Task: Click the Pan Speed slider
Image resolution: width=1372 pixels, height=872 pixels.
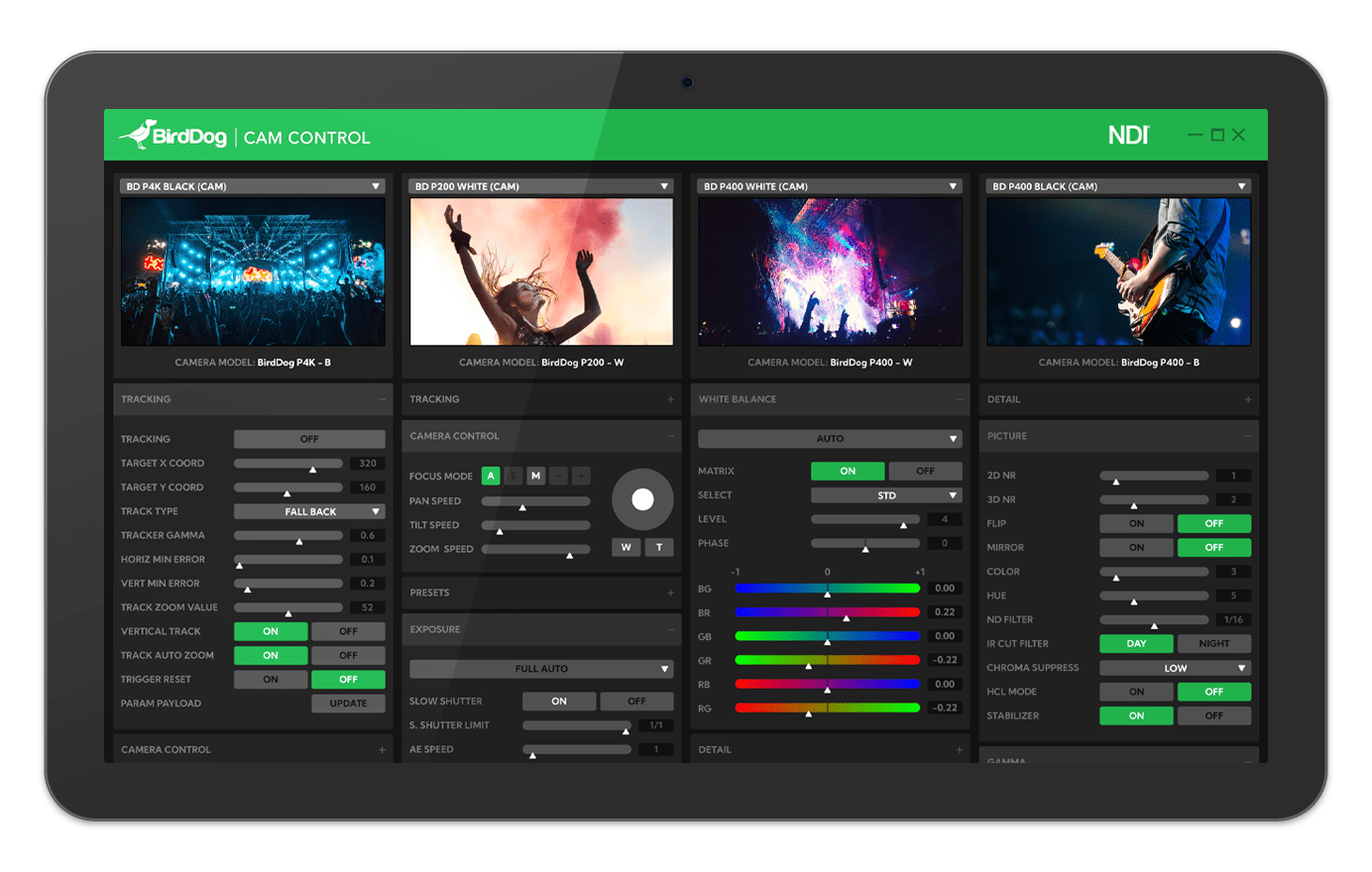Action: pos(536,501)
